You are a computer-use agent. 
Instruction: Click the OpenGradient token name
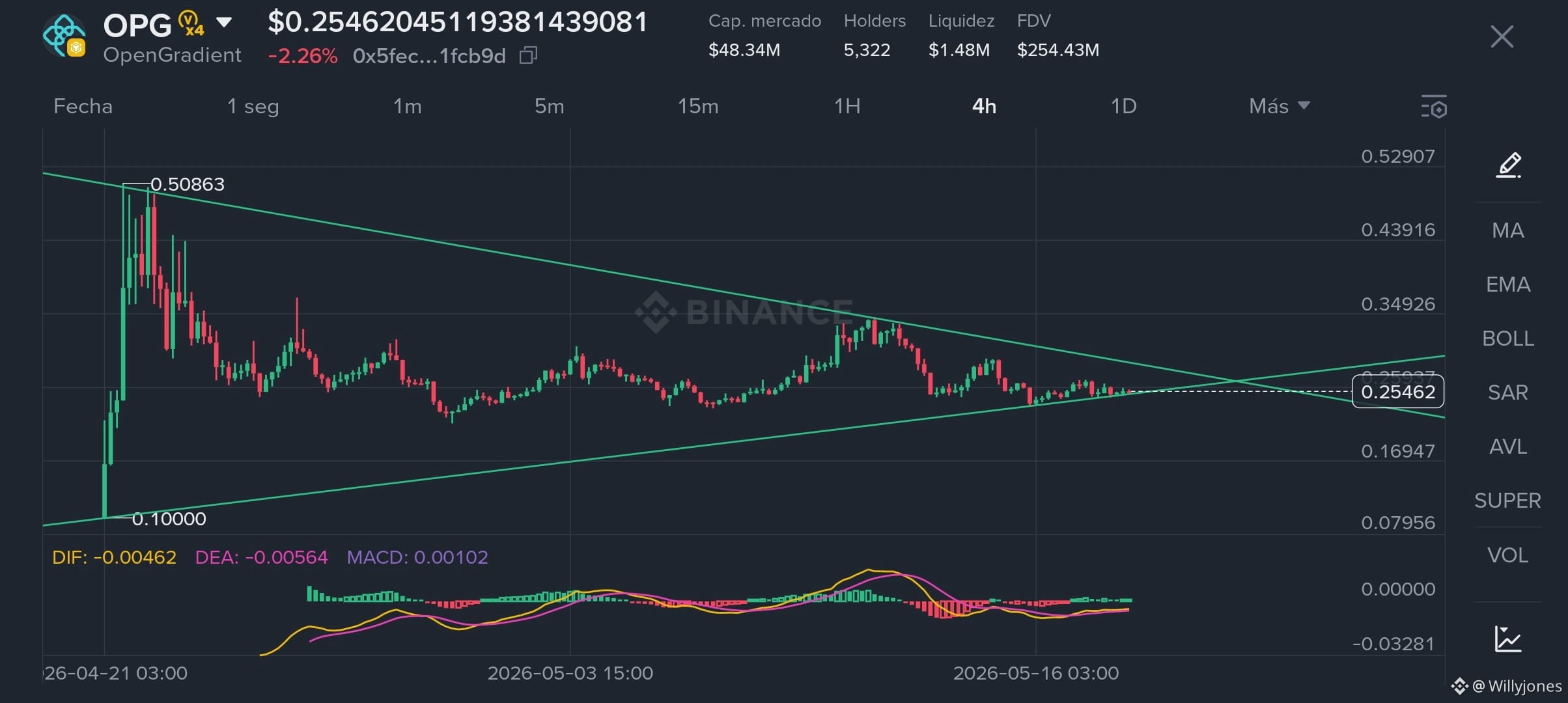coord(172,55)
